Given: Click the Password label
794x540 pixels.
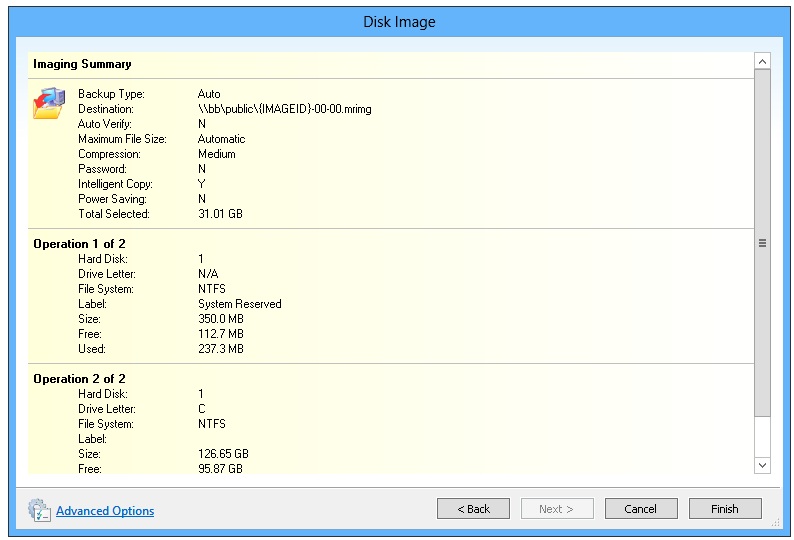Looking at the screenshot, I should pos(102,169).
